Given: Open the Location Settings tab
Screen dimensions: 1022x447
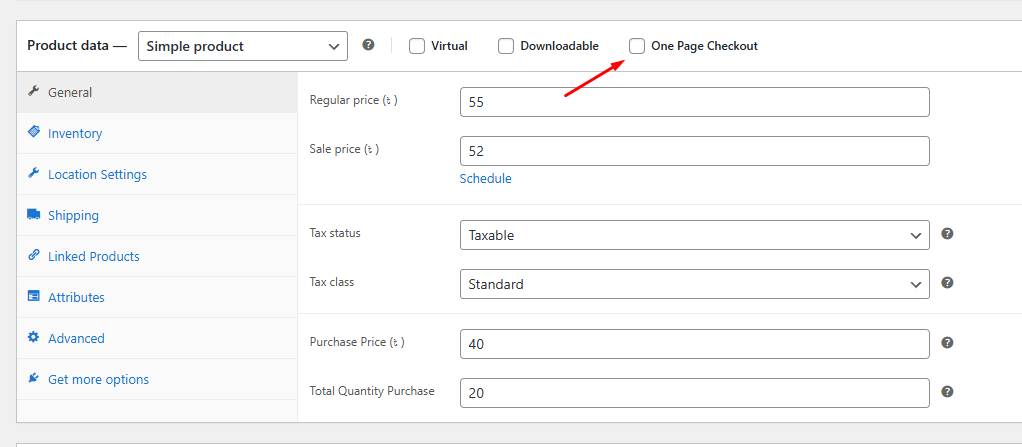Looking at the screenshot, I should [x=157, y=175].
